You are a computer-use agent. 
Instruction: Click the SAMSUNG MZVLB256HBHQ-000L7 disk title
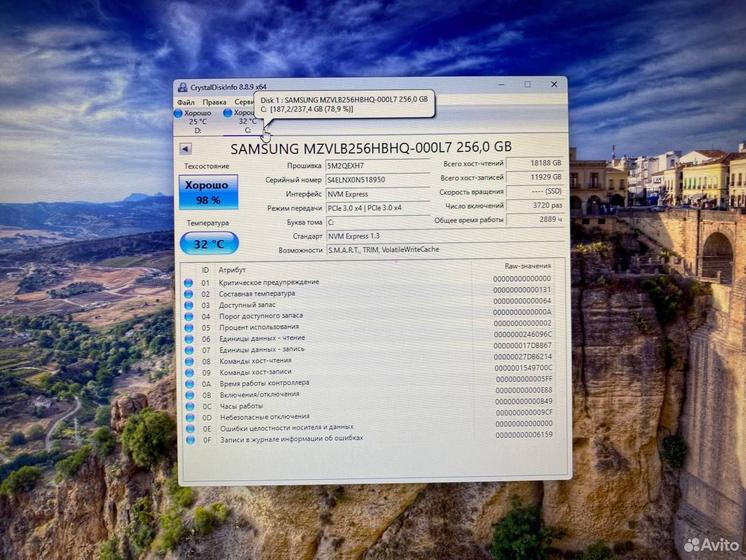[371, 148]
